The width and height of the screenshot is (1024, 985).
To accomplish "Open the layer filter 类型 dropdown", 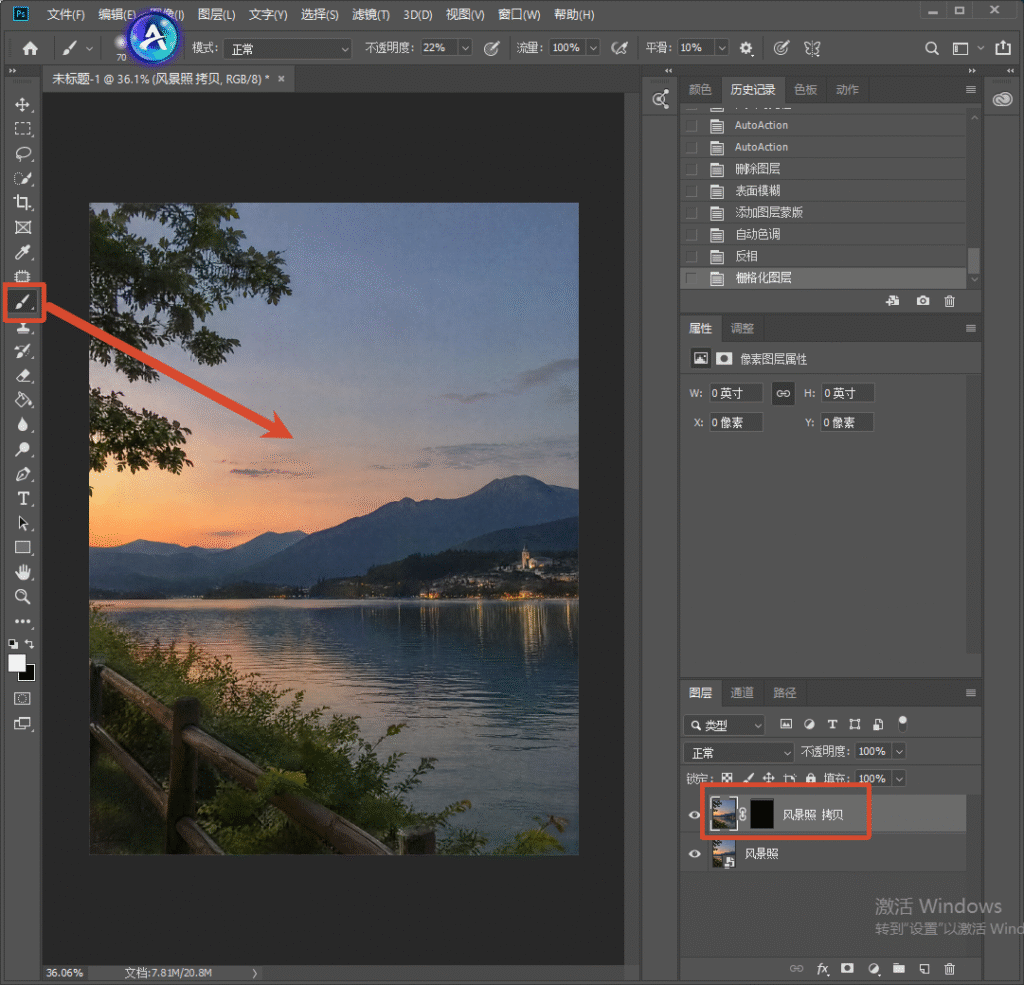I will click(724, 725).
